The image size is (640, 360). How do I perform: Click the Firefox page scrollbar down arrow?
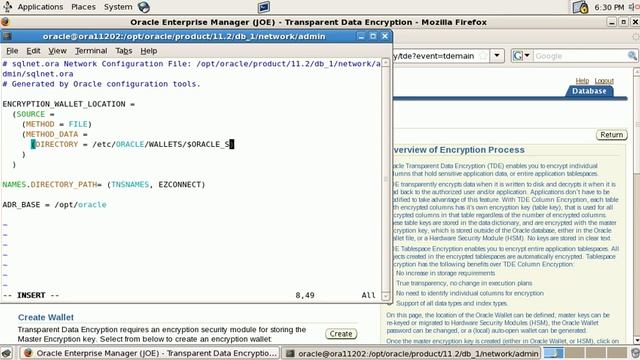[x=636, y=340]
